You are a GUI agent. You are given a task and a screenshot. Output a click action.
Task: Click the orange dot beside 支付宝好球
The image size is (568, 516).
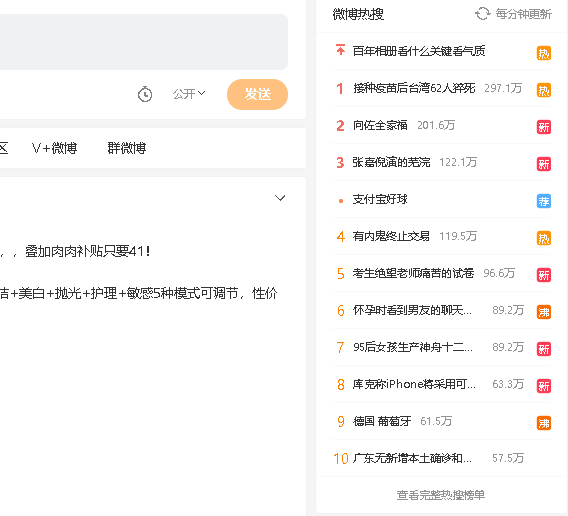coord(341,201)
